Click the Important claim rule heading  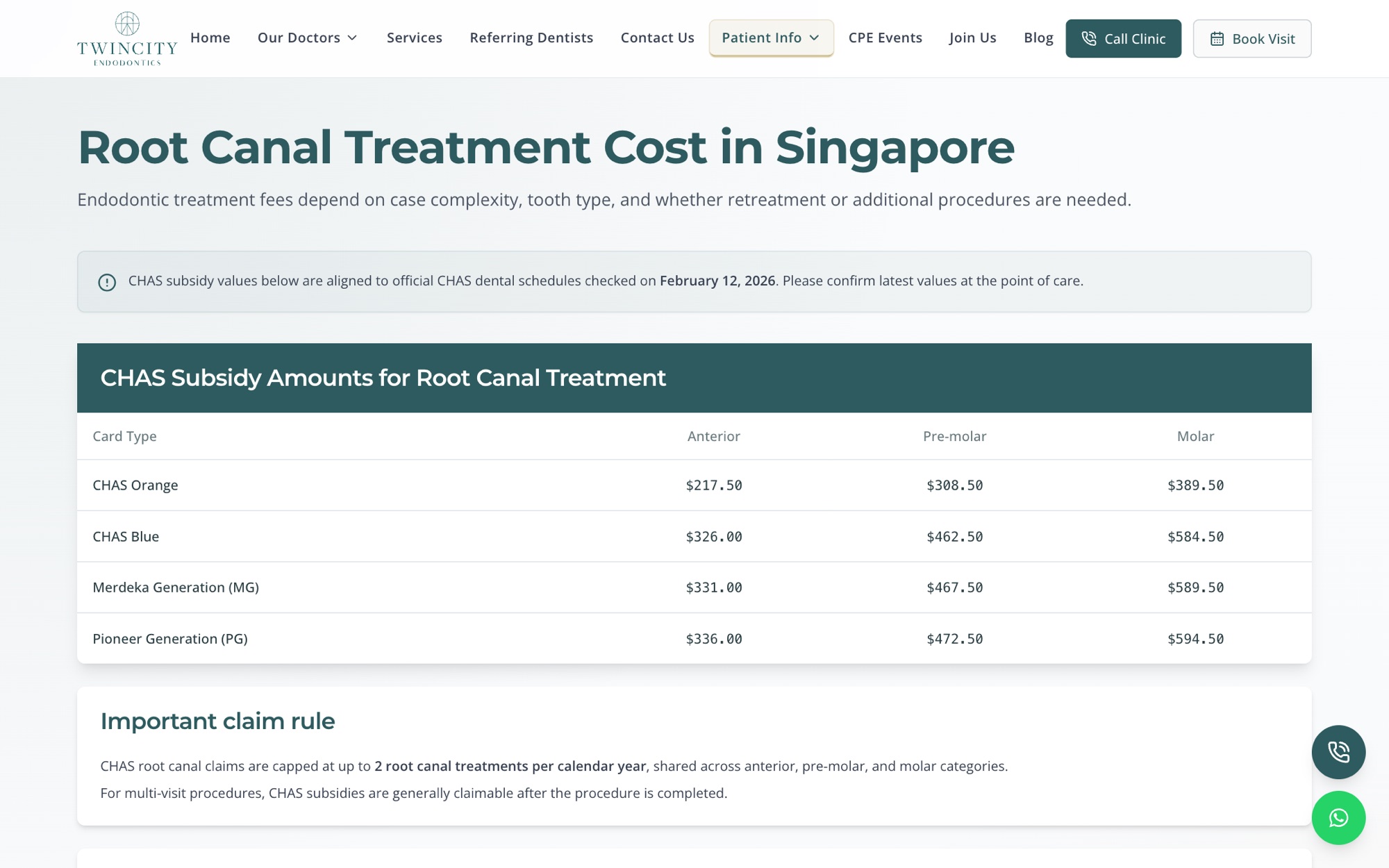tap(217, 721)
